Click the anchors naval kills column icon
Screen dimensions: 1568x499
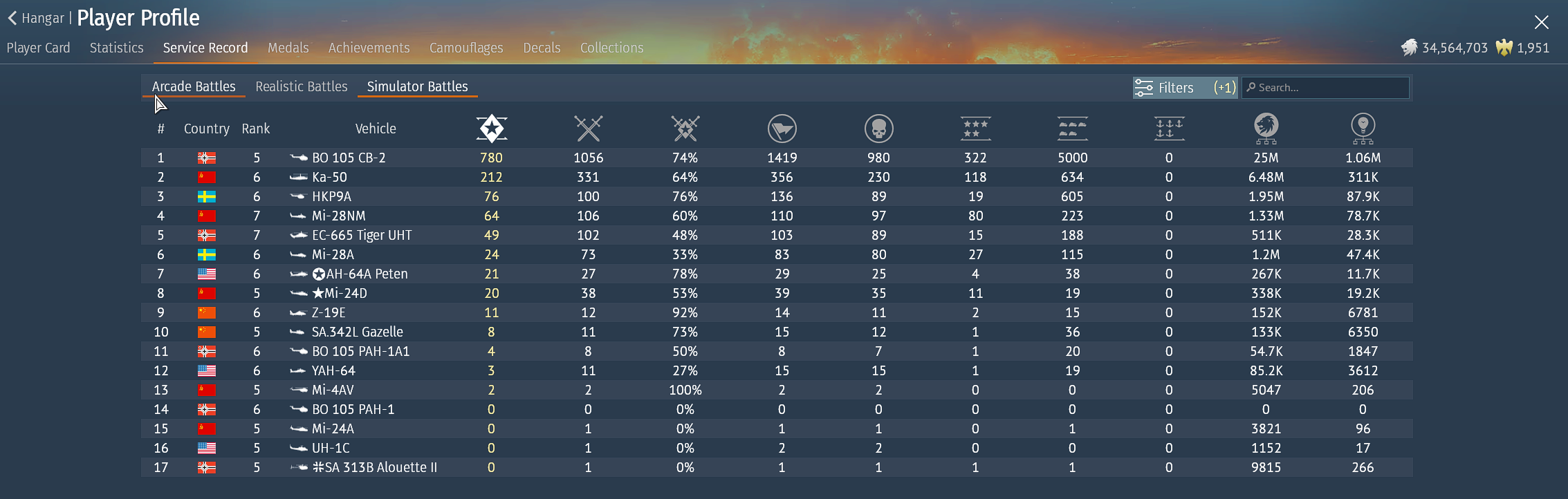coord(1169,129)
